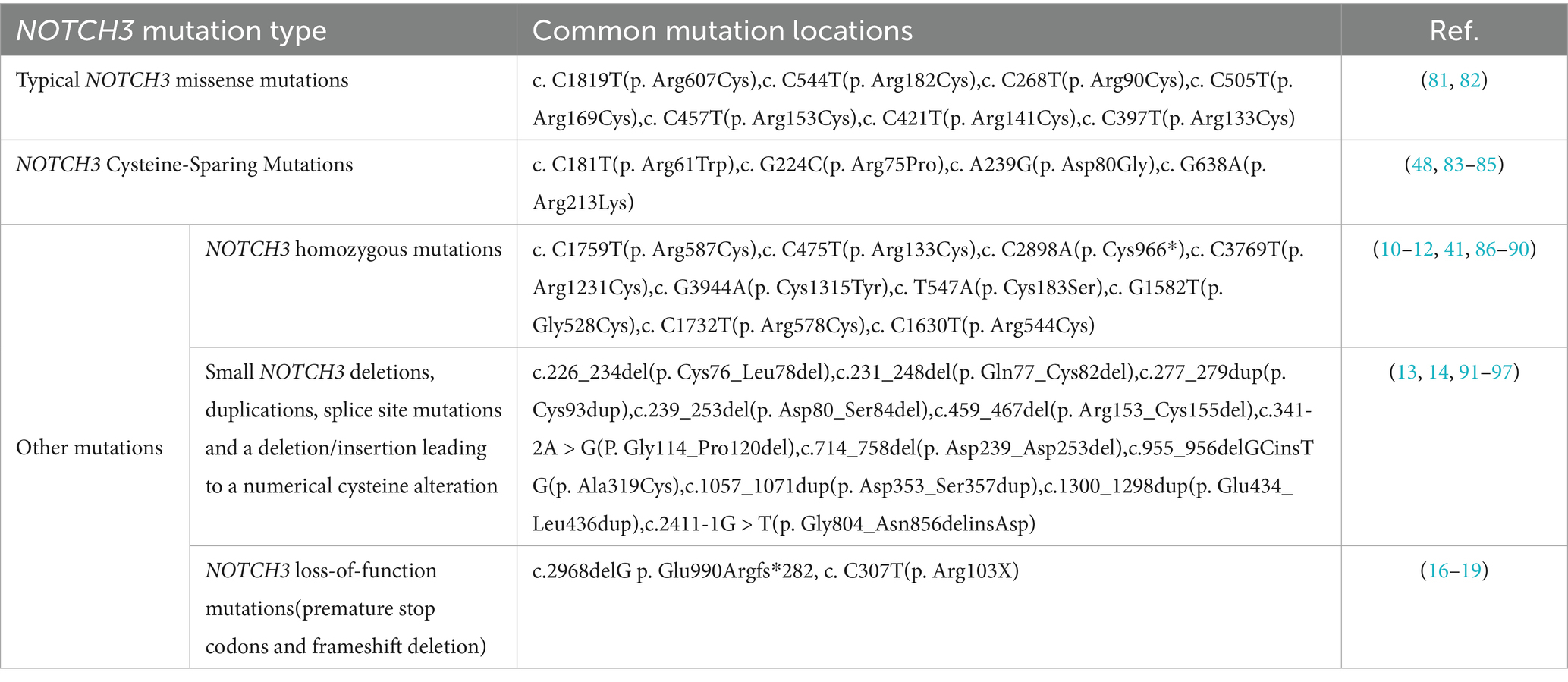The height and width of the screenshot is (682, 1568).
Task: Click reference link 82
Action: (1469, 80)
